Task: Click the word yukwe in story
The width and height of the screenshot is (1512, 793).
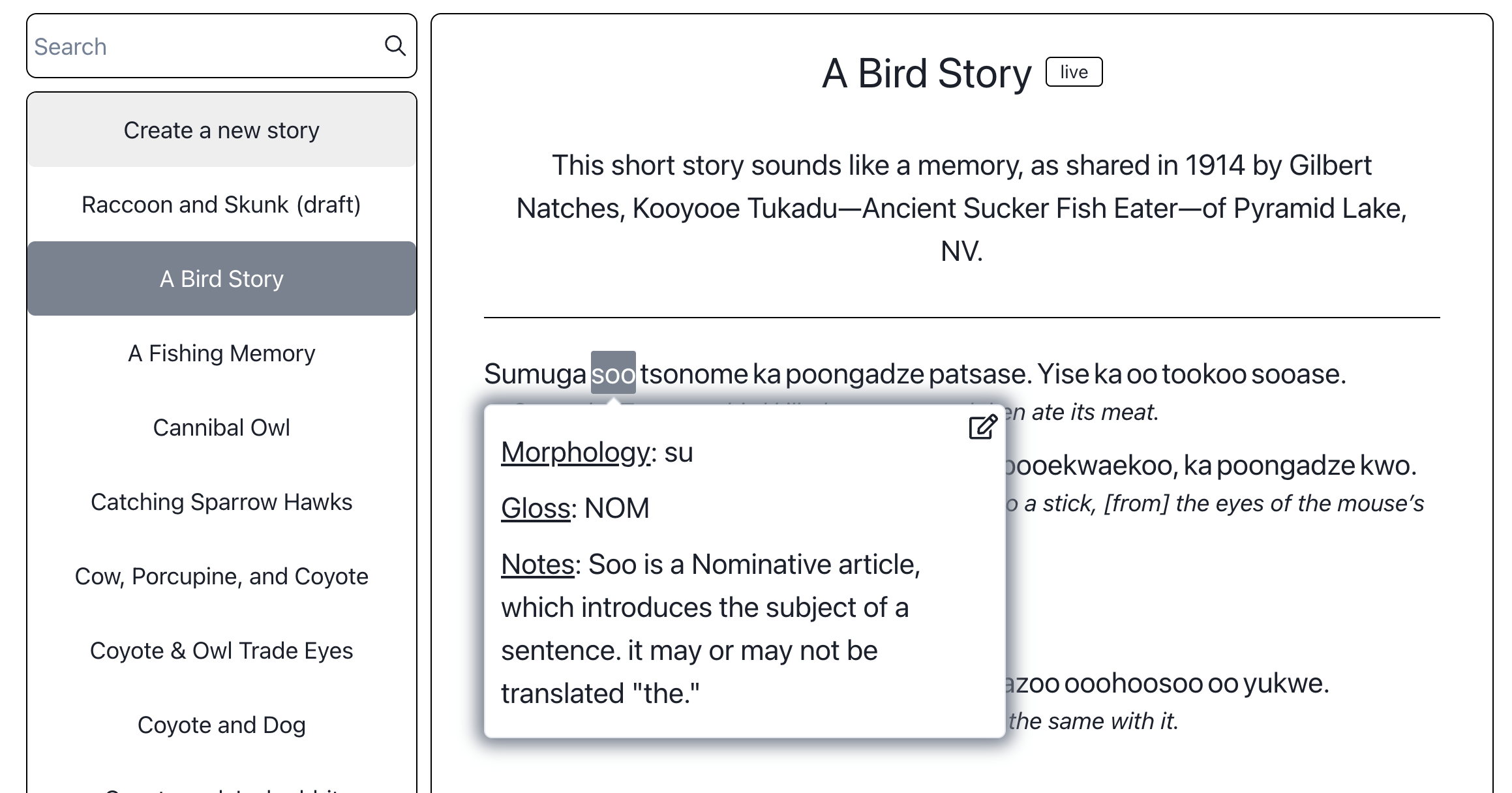Action: (1285, 683)
